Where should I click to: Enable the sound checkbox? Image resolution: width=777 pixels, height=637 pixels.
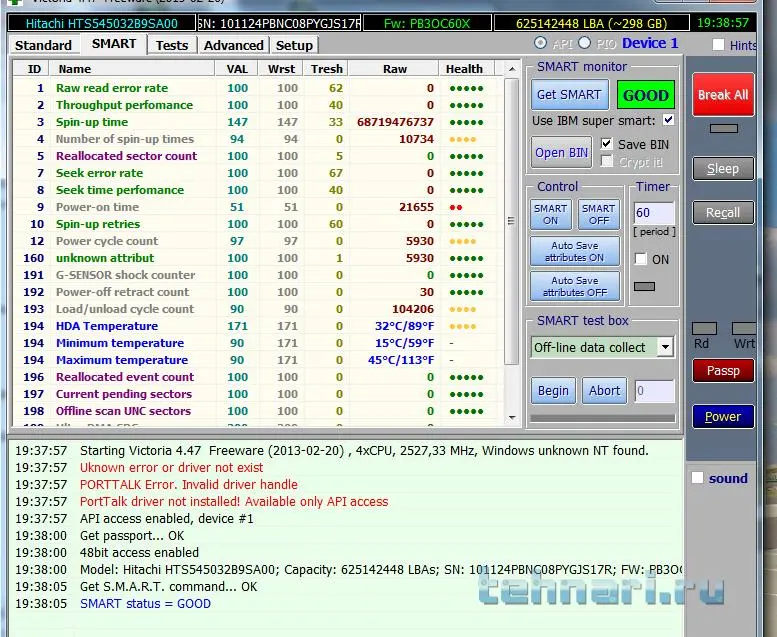pyautogui.click(x=698, y=478)
